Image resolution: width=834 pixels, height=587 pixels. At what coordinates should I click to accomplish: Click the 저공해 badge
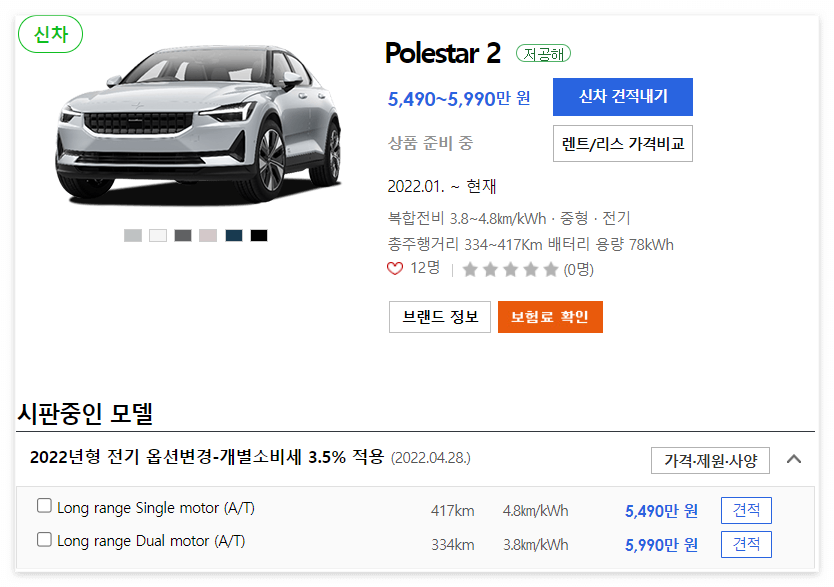point(543,54)
